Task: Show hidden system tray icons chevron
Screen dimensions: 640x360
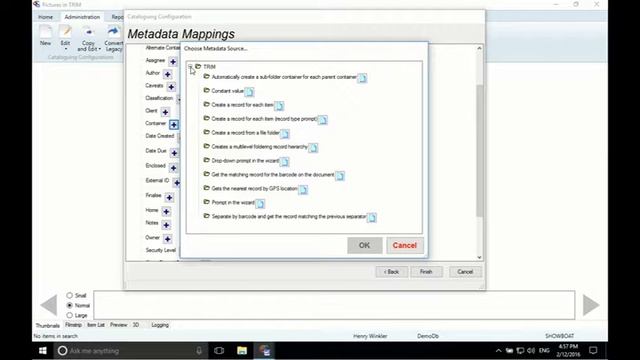Action: (x=498, y=351)
